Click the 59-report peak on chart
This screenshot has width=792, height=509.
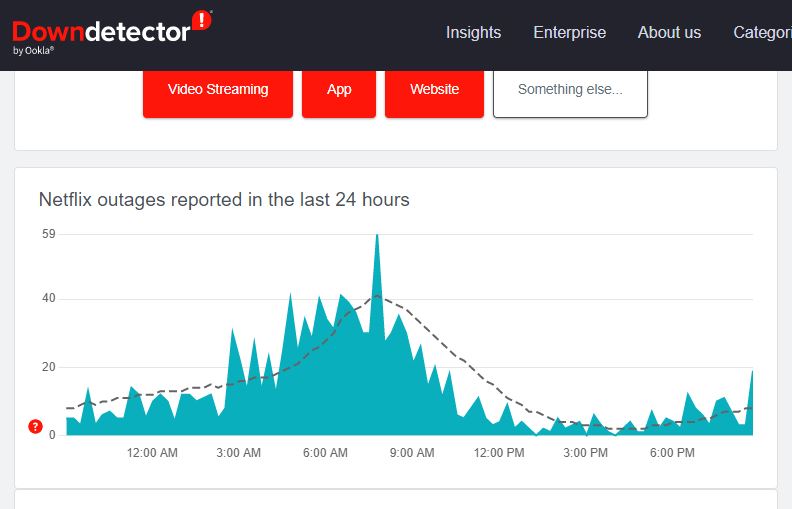coord(377,236)
